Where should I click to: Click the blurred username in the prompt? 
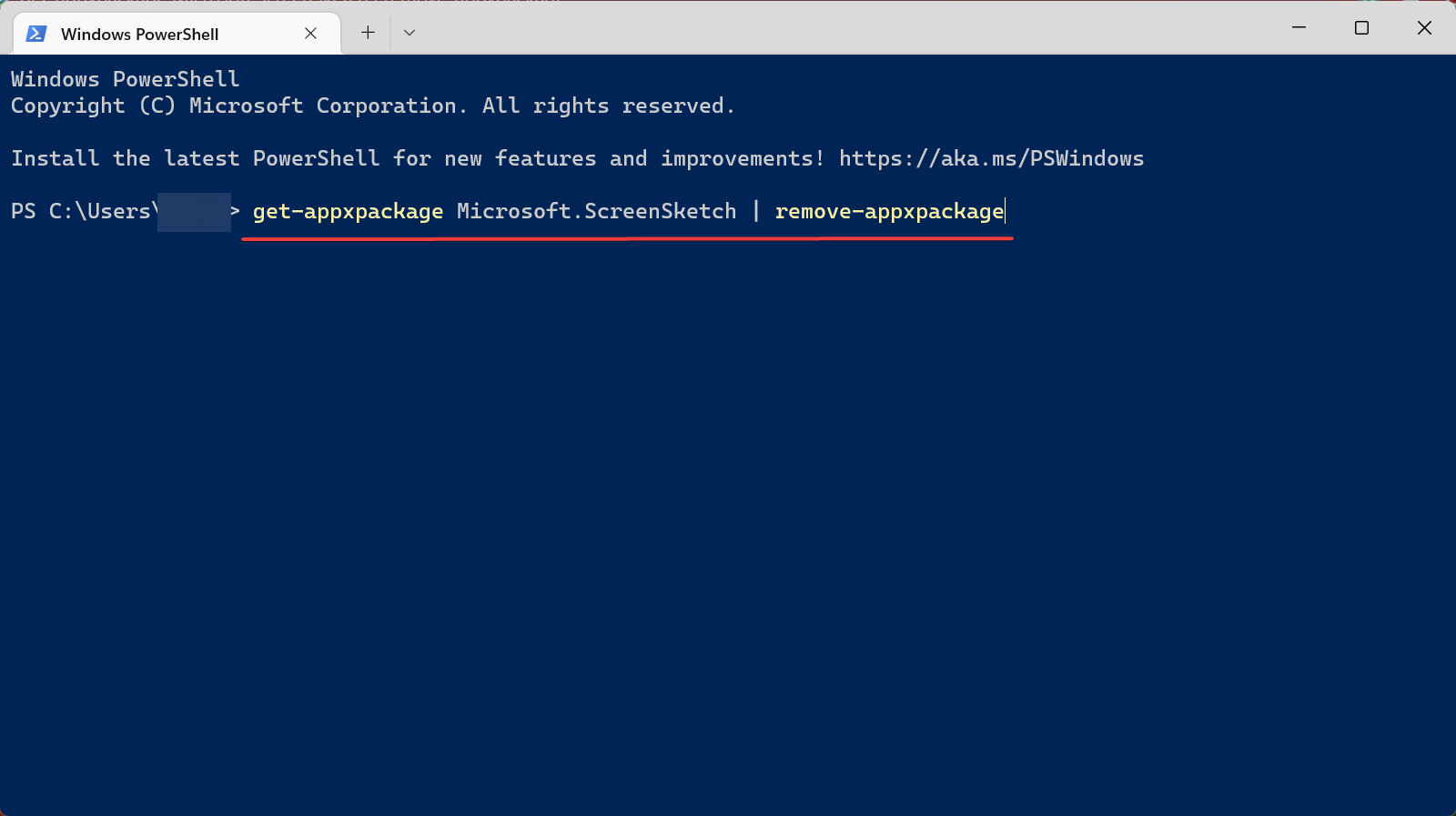194,212
